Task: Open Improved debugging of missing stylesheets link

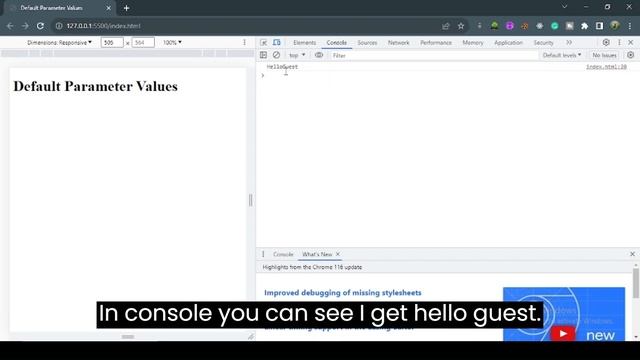Action: [x=342, y=293]
